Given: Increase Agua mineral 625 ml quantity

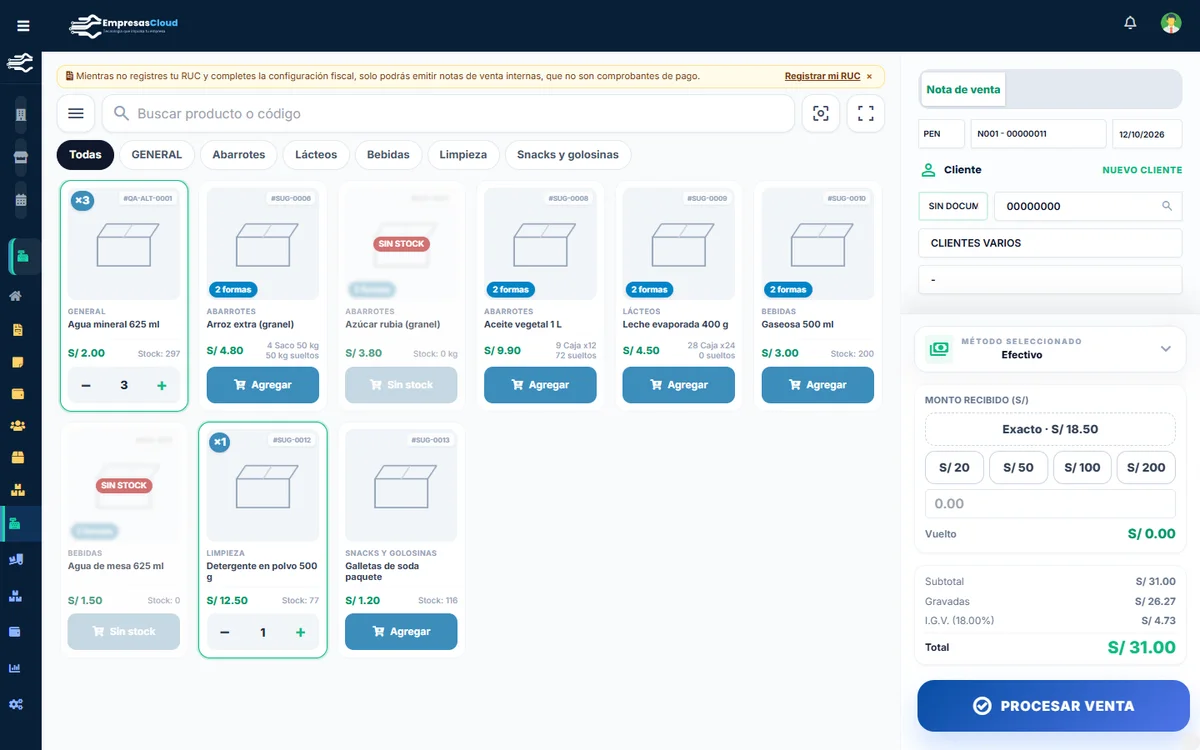Looking at the screenshot, I should tap(162, 385).
